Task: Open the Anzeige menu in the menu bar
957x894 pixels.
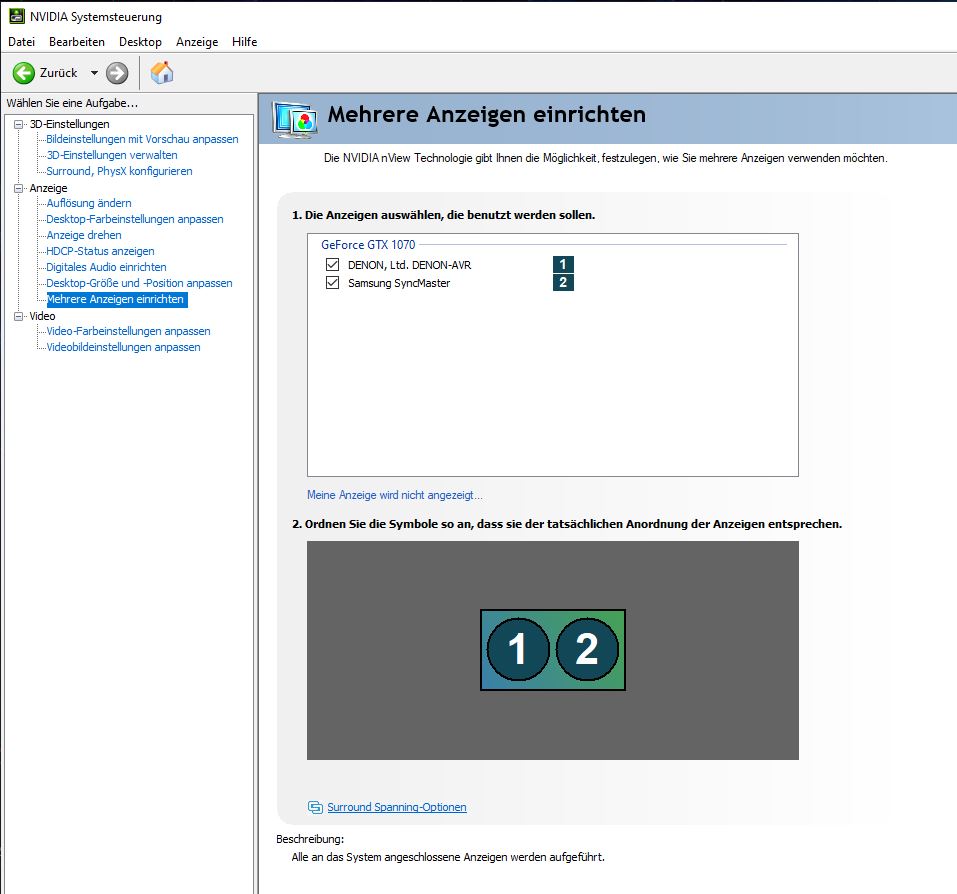Action: coord(197,41)
